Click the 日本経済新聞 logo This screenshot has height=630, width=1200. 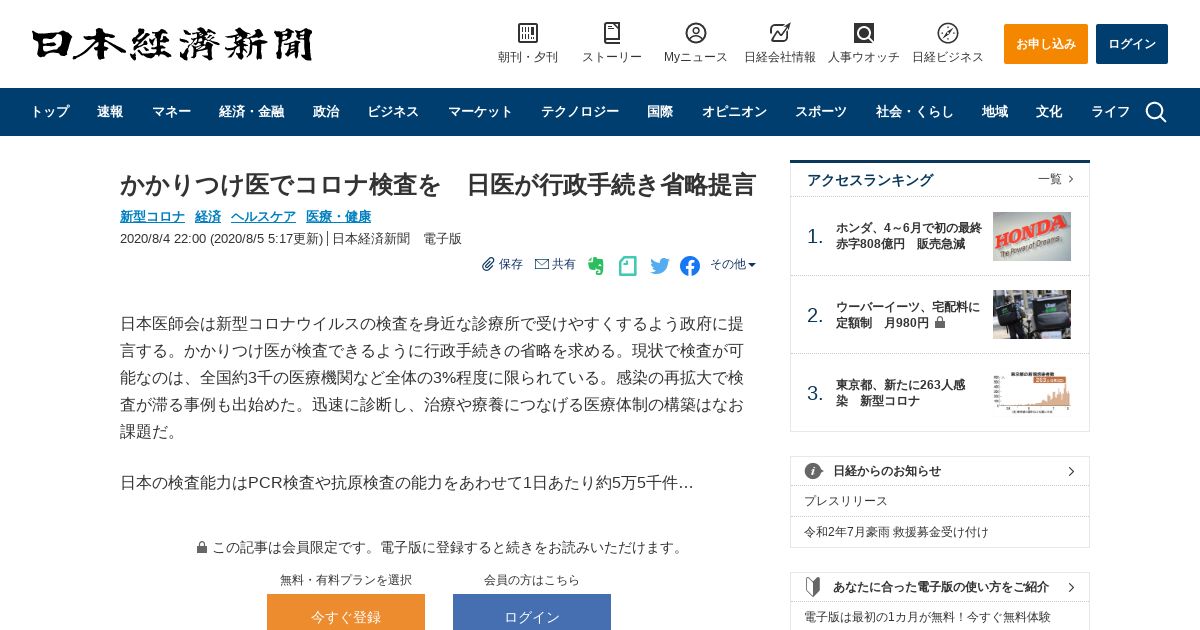click(172, 44)
